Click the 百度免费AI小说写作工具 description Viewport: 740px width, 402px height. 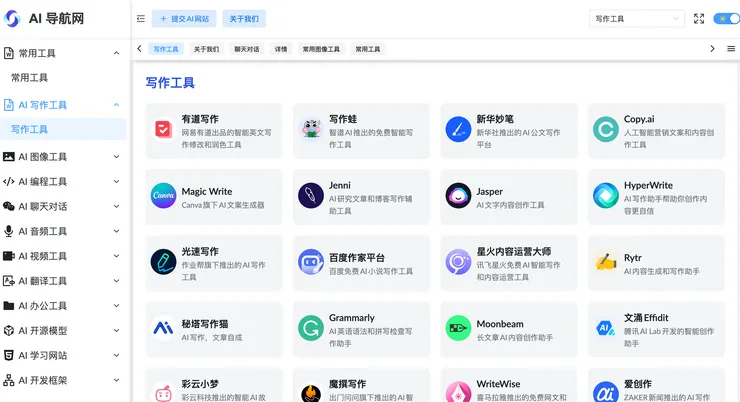click(x=371, y=271)
